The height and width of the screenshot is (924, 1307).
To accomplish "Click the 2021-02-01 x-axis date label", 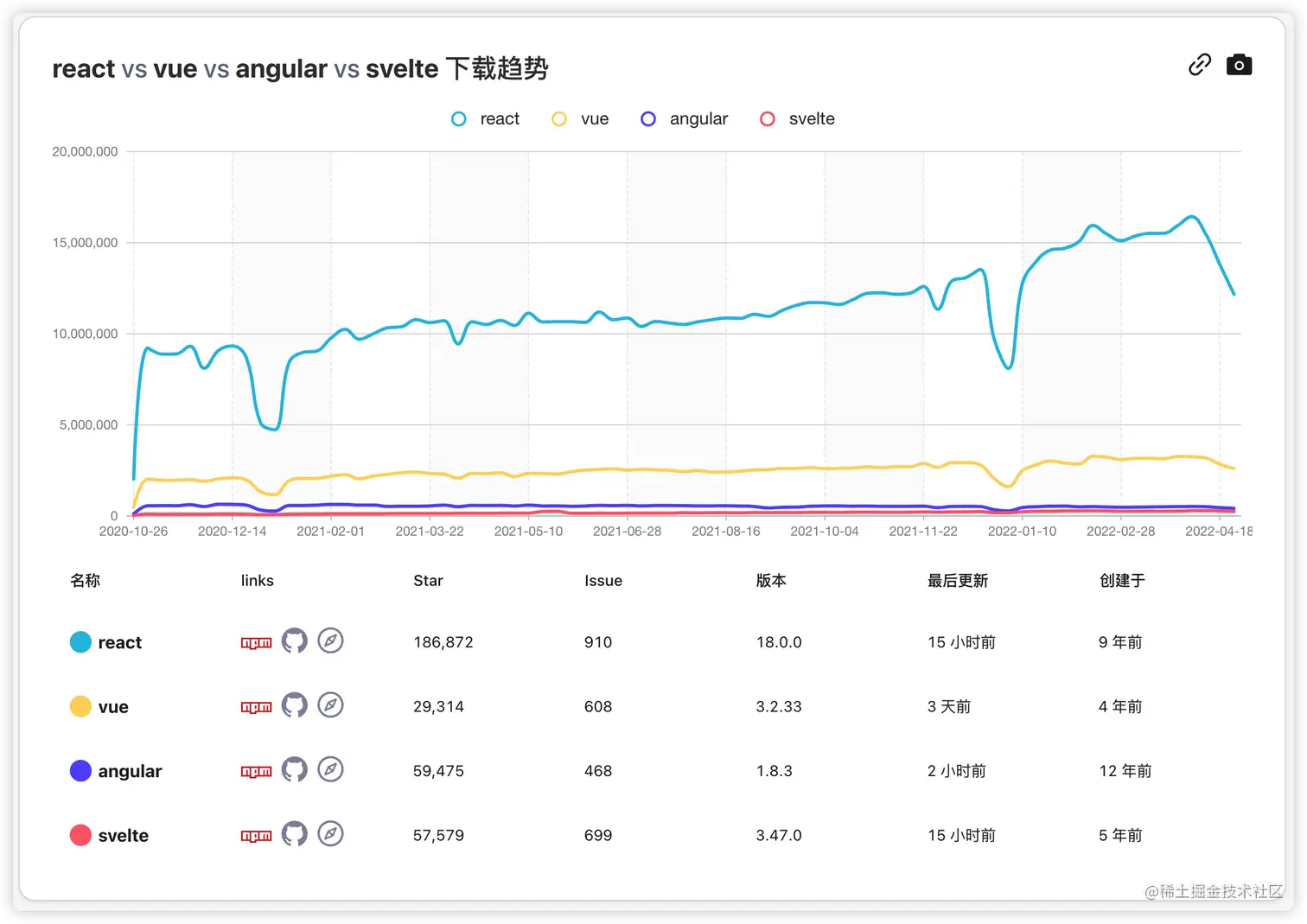I will (x=330, y=532).
